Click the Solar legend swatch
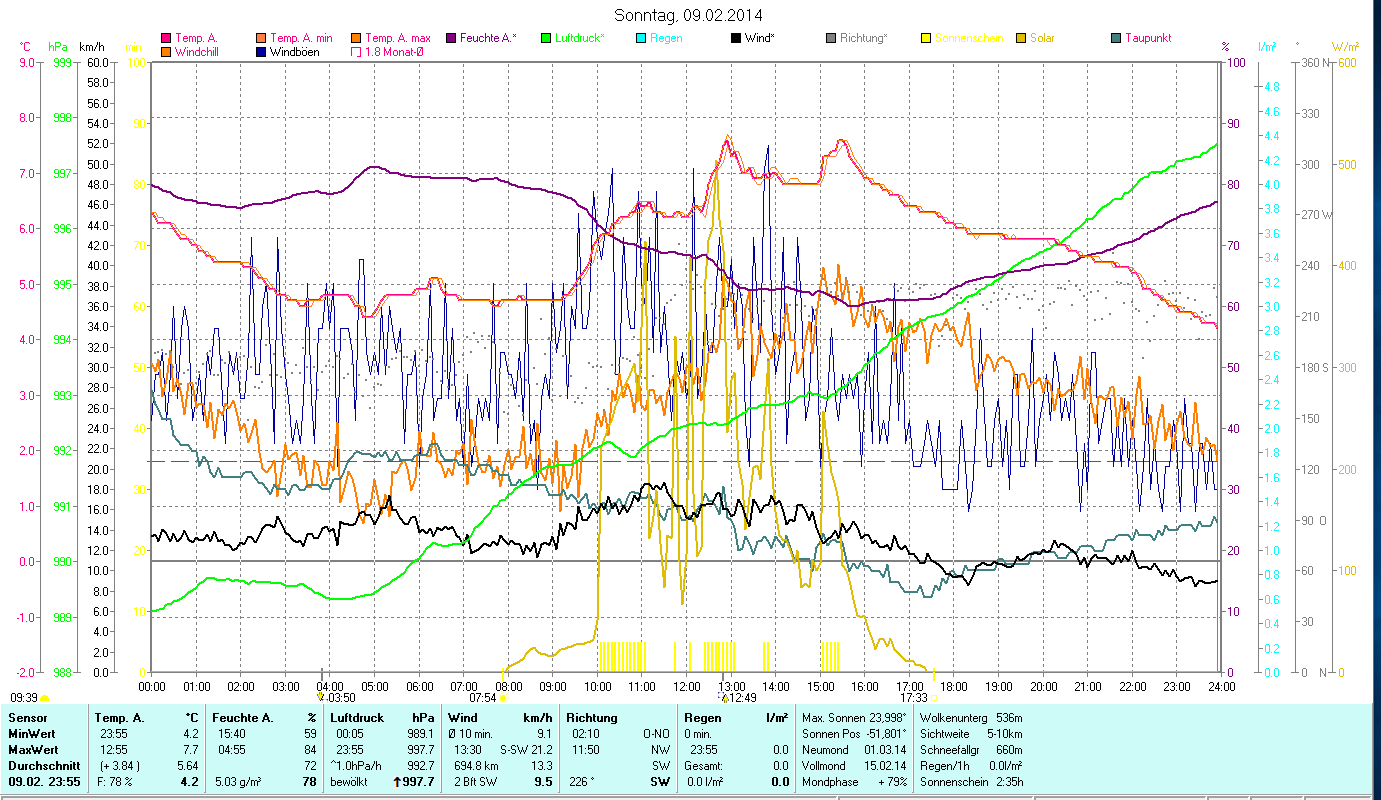The width and height of the screenshot is (1381, 800). tap(1021, 38)
